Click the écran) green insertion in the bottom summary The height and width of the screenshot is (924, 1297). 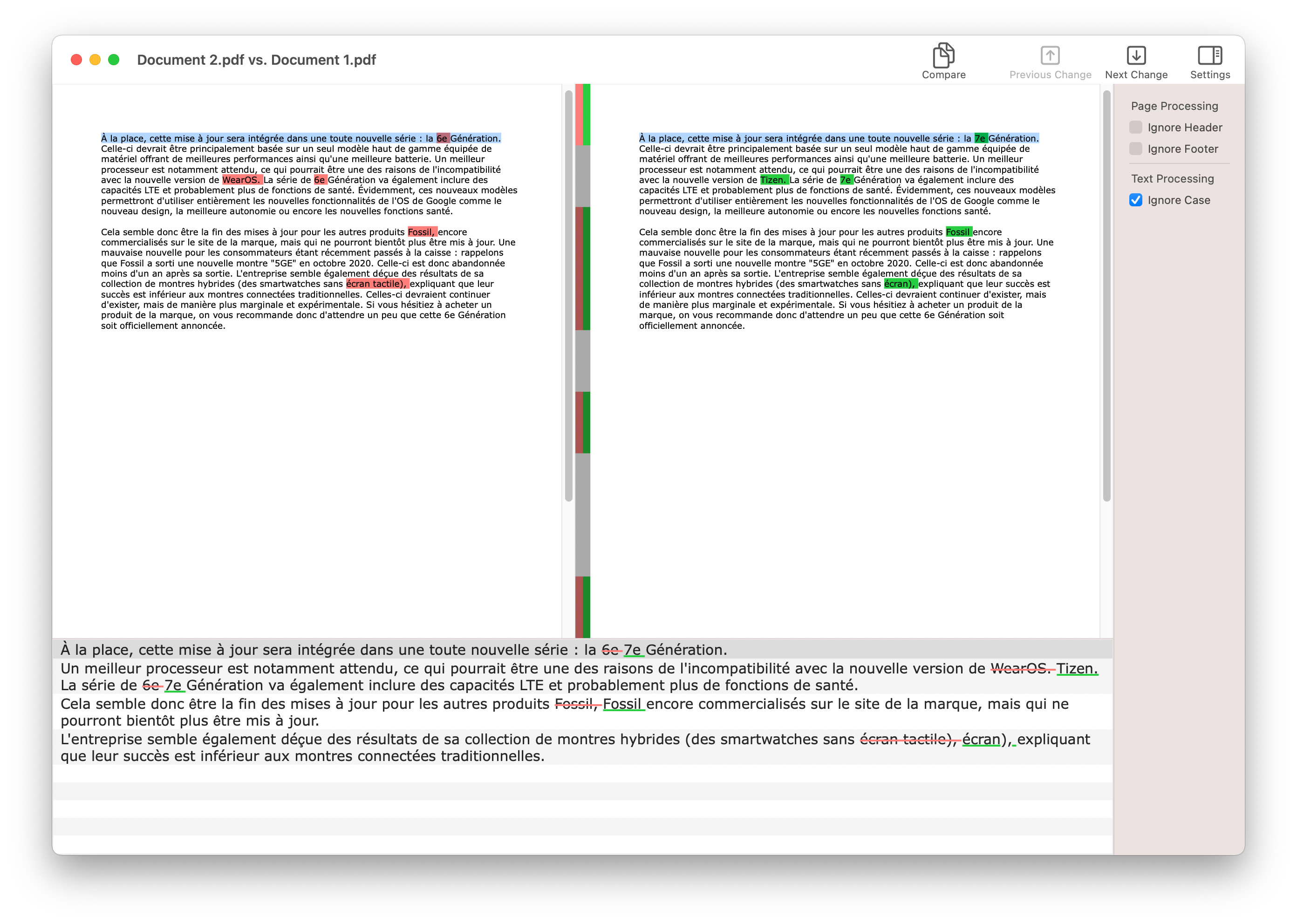pyautogui.click(x=982, y=740)
